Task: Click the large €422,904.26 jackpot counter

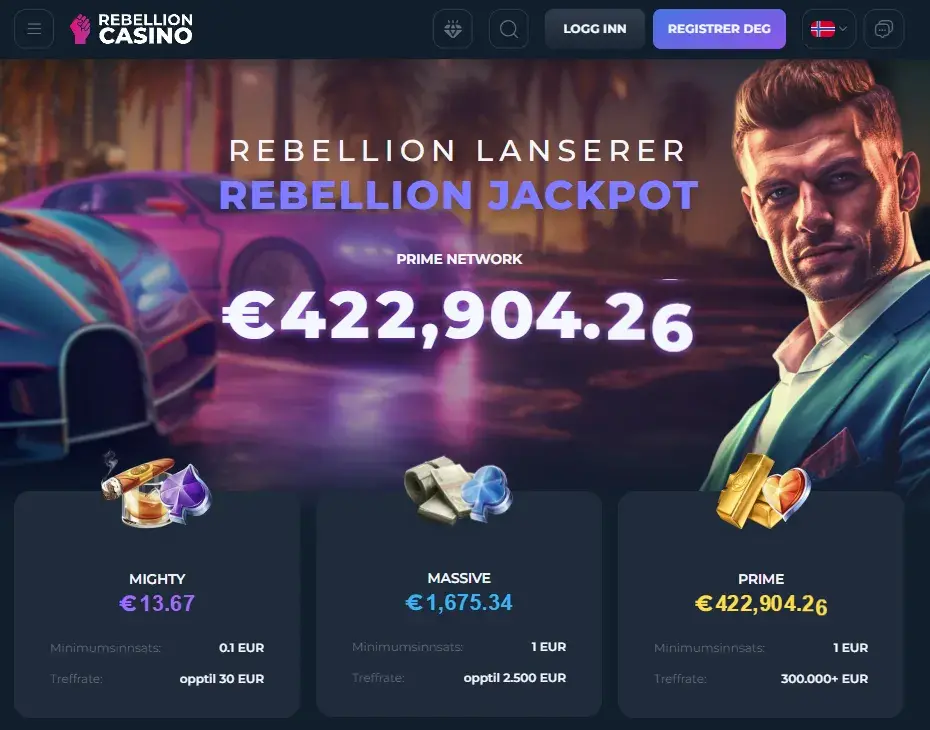Action: coord(458,319)
